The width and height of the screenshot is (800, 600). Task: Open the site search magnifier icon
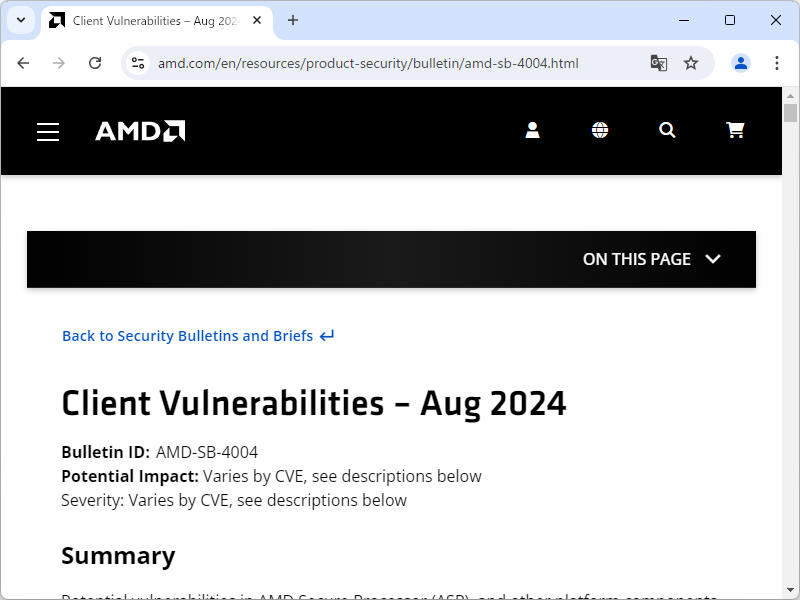(x=667, y=130)
